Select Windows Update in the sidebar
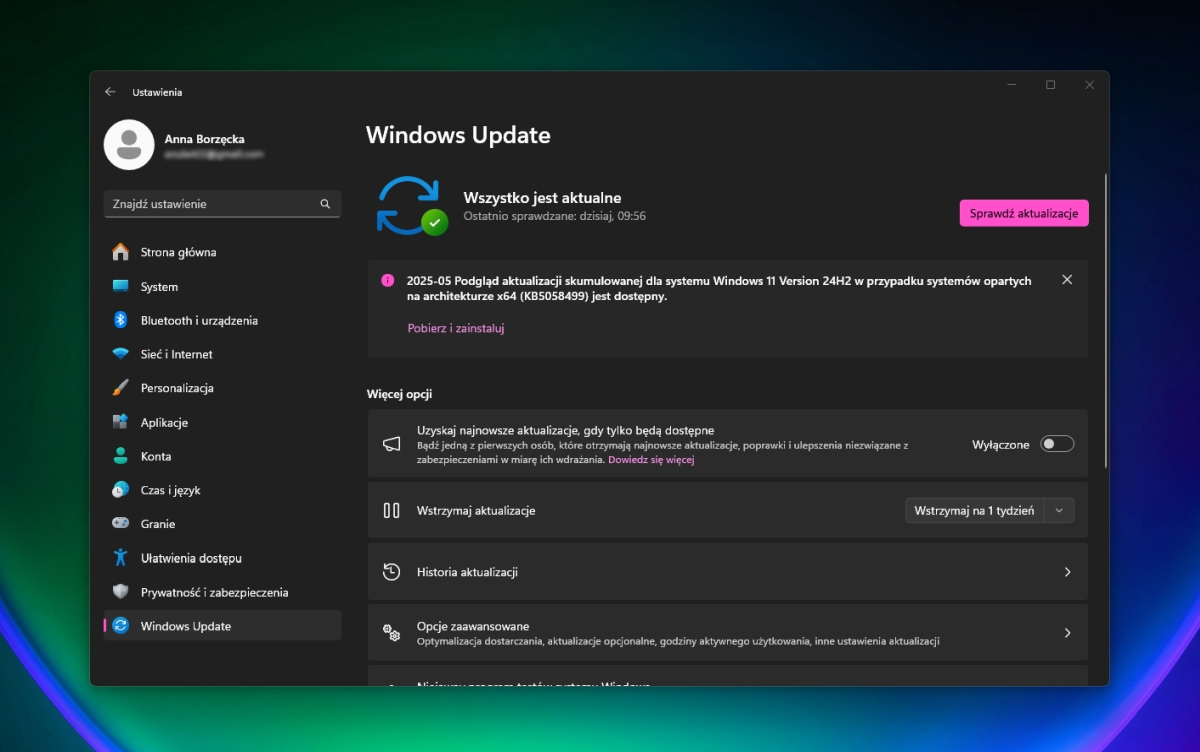 [x=222, y=626]
